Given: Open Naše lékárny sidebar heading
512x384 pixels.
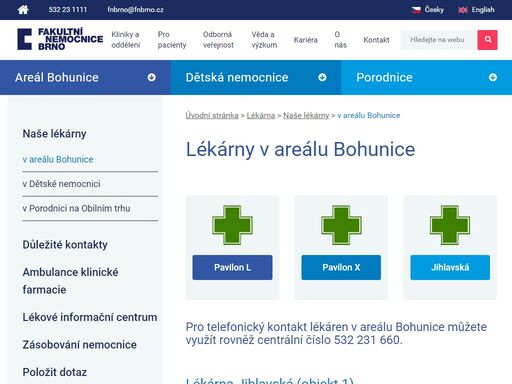Looking at the screenshot, I should [x=55, y=134].
